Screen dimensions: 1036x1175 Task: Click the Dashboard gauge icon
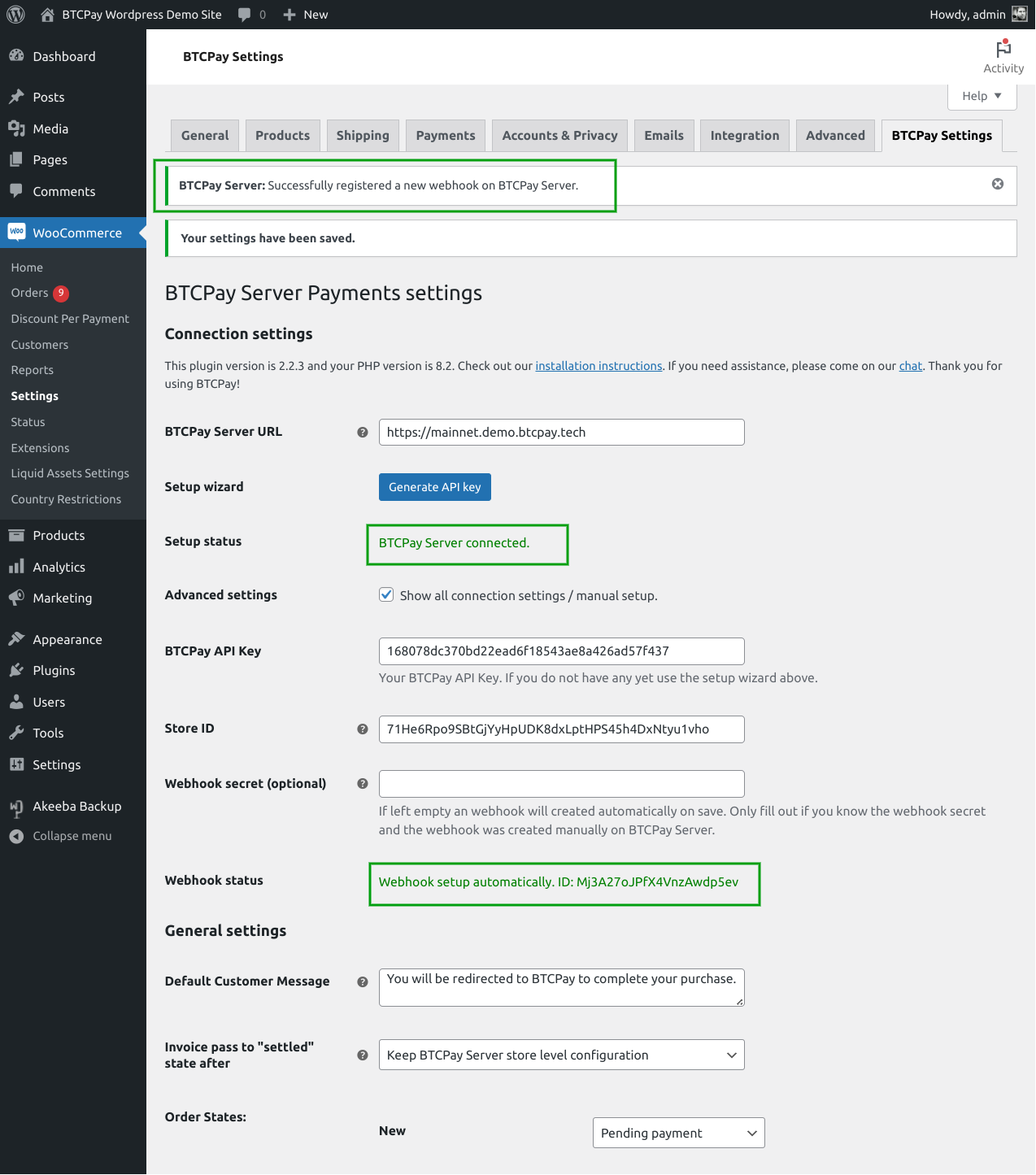[x=16, y=56]
